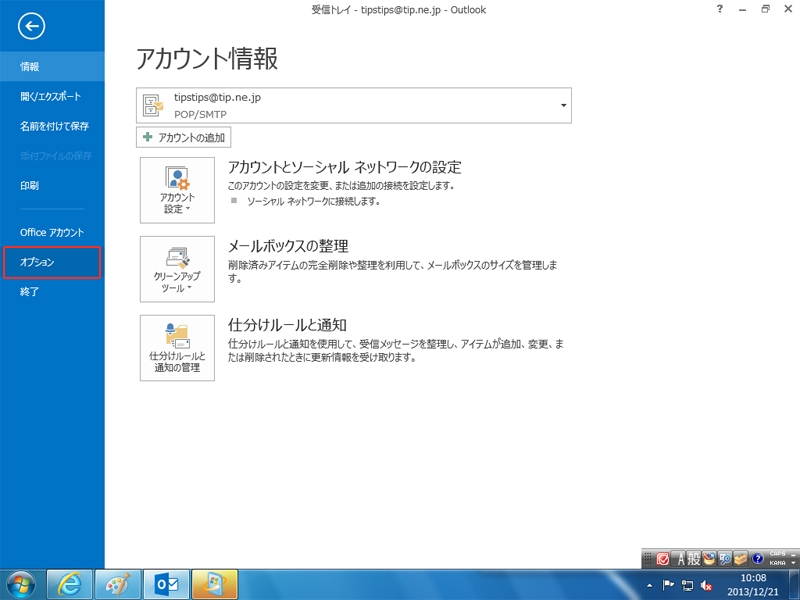
Task: Choose 名前を付けて保存 in the sidebar
Action: pos(52,126)
